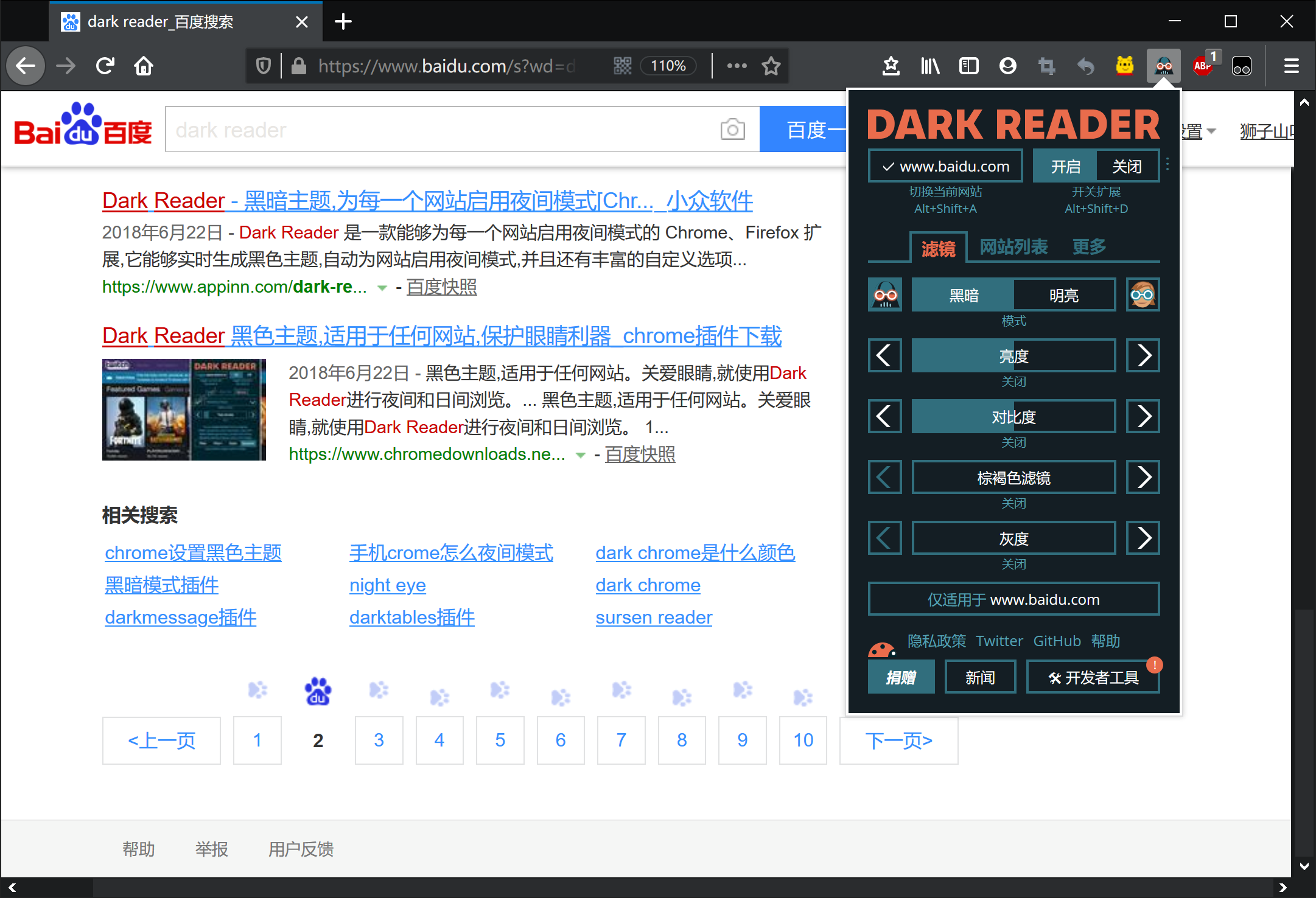This screenshot has height=898, width=1316.
Task: Click Dark mode character icon
Action: 885,295
